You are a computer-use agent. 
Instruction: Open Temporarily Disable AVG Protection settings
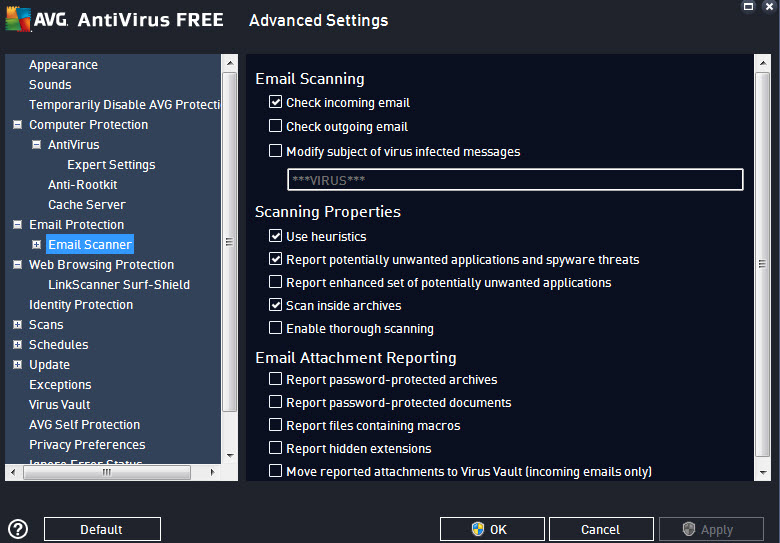(124, 105)
